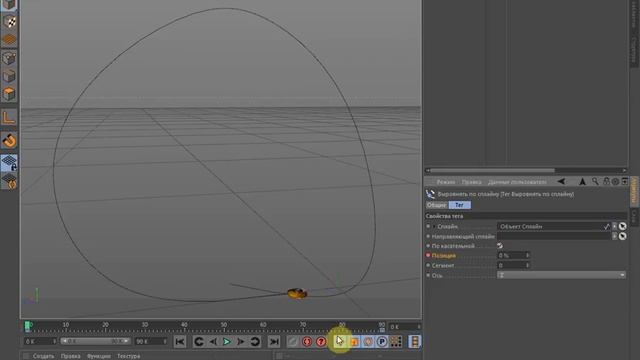Go back with attributes left arrow
The width and height of the screenshot is (640, 360).
tap(562, 182)
